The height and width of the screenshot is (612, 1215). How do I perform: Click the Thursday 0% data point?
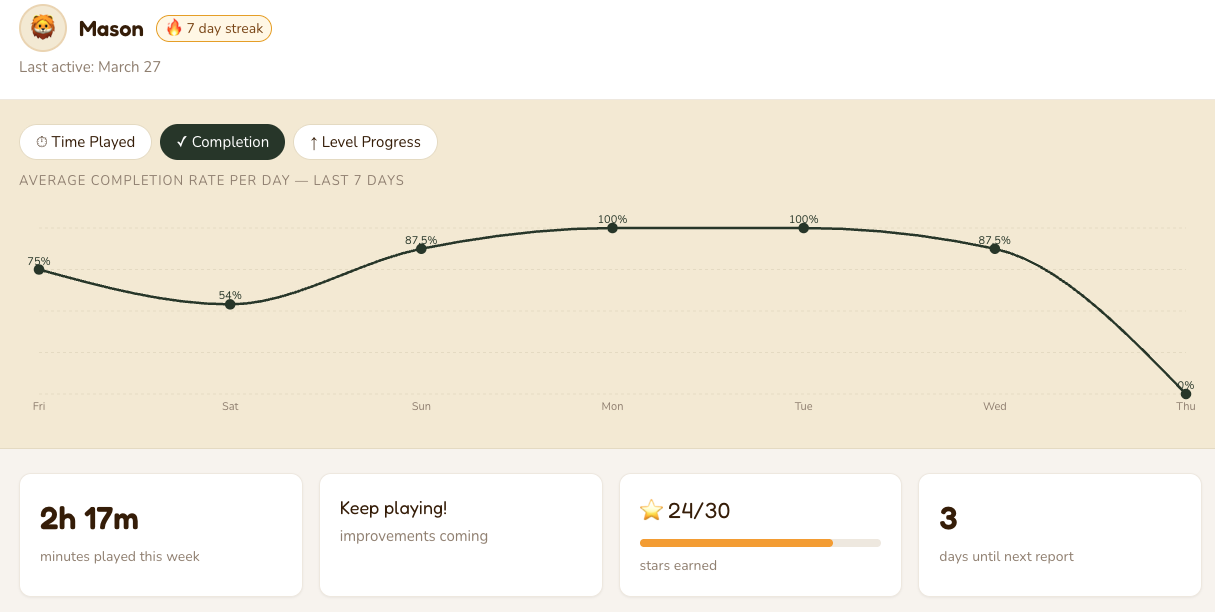point(1185,394)
